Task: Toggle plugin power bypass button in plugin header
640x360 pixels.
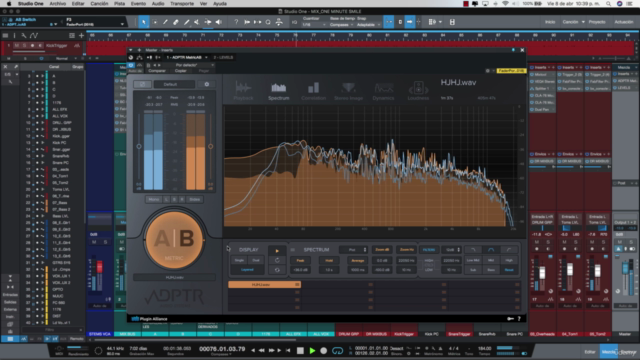Action: (x=131, y=65)
